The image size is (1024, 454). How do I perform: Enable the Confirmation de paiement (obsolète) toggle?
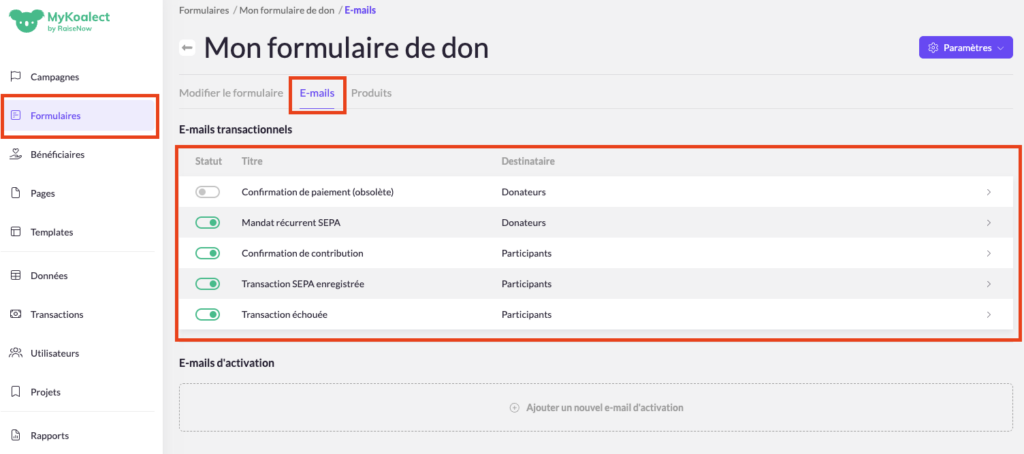click(207, 192)
